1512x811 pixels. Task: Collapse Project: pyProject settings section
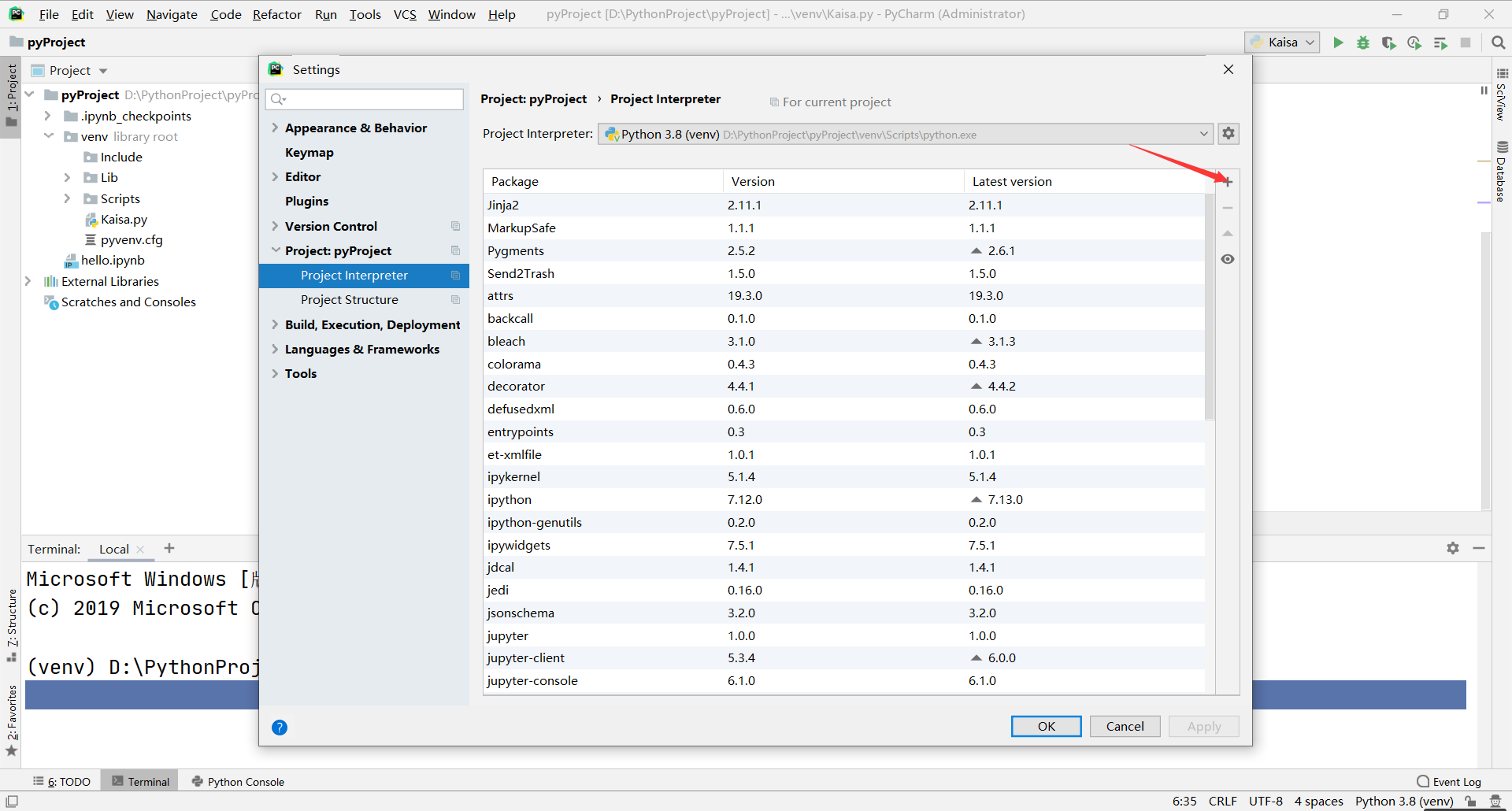pyautogui.click(x=276, y=250)
